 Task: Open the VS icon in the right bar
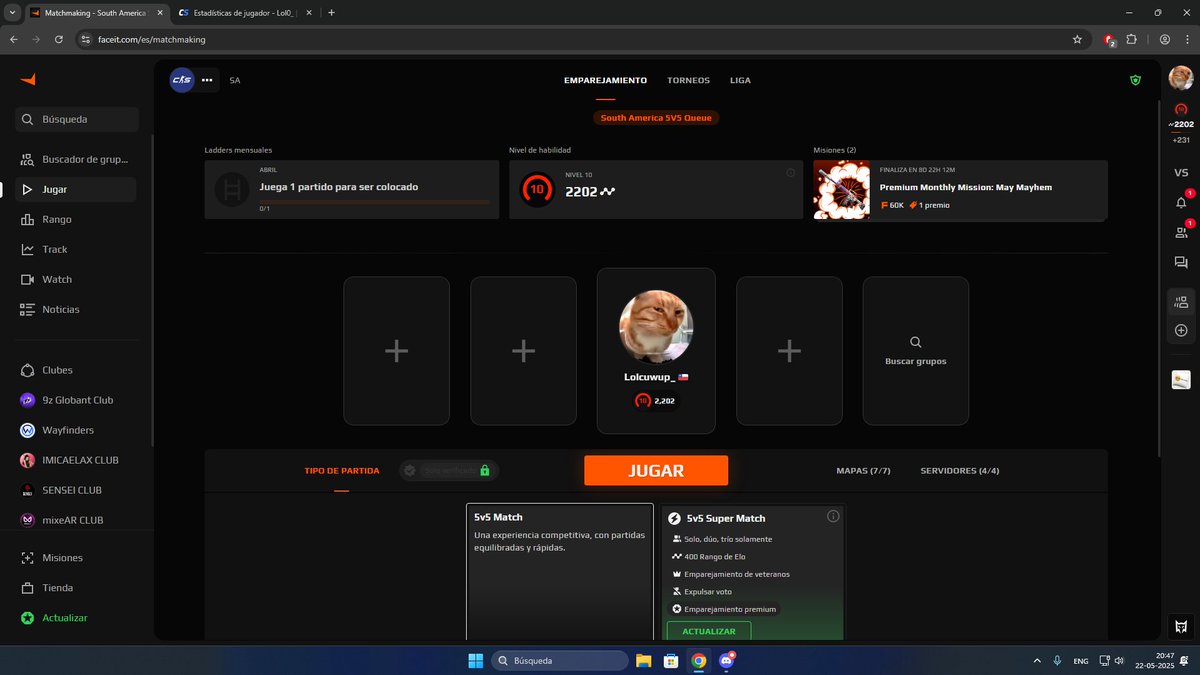click(x=1181, y=173)
